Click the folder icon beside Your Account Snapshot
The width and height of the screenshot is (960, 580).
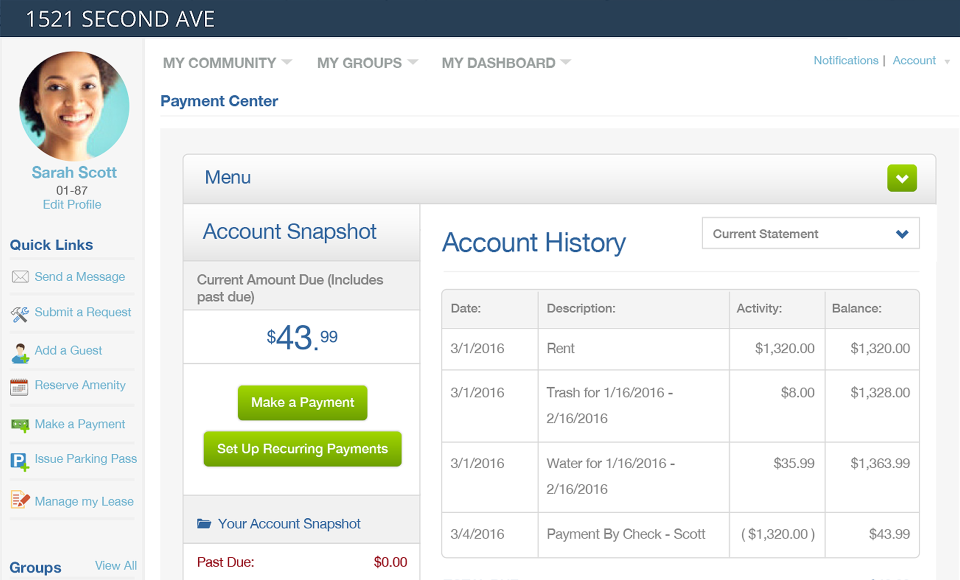[205, 524]
